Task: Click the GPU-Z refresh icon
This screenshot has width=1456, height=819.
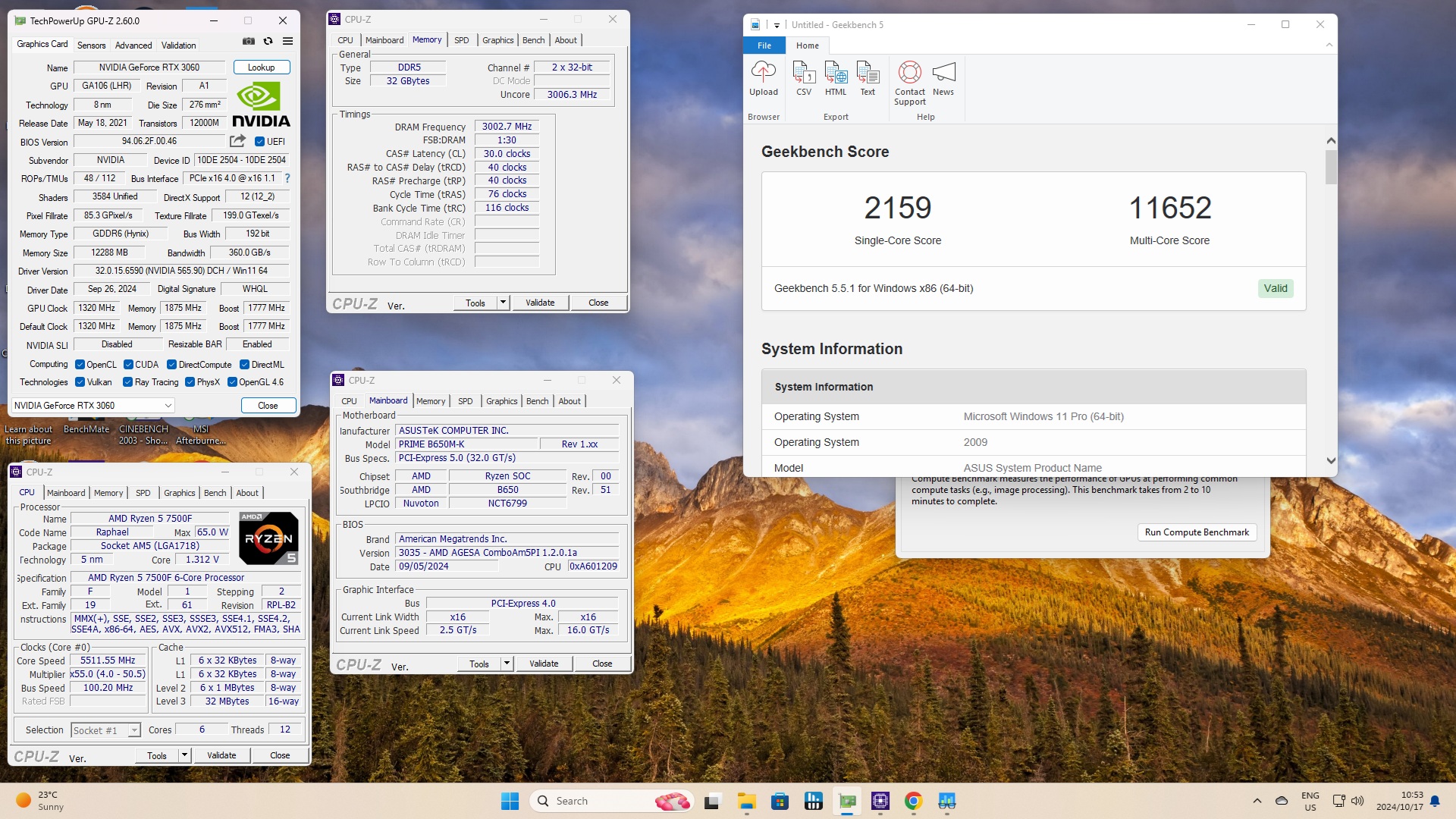Action: pos(268,41)
